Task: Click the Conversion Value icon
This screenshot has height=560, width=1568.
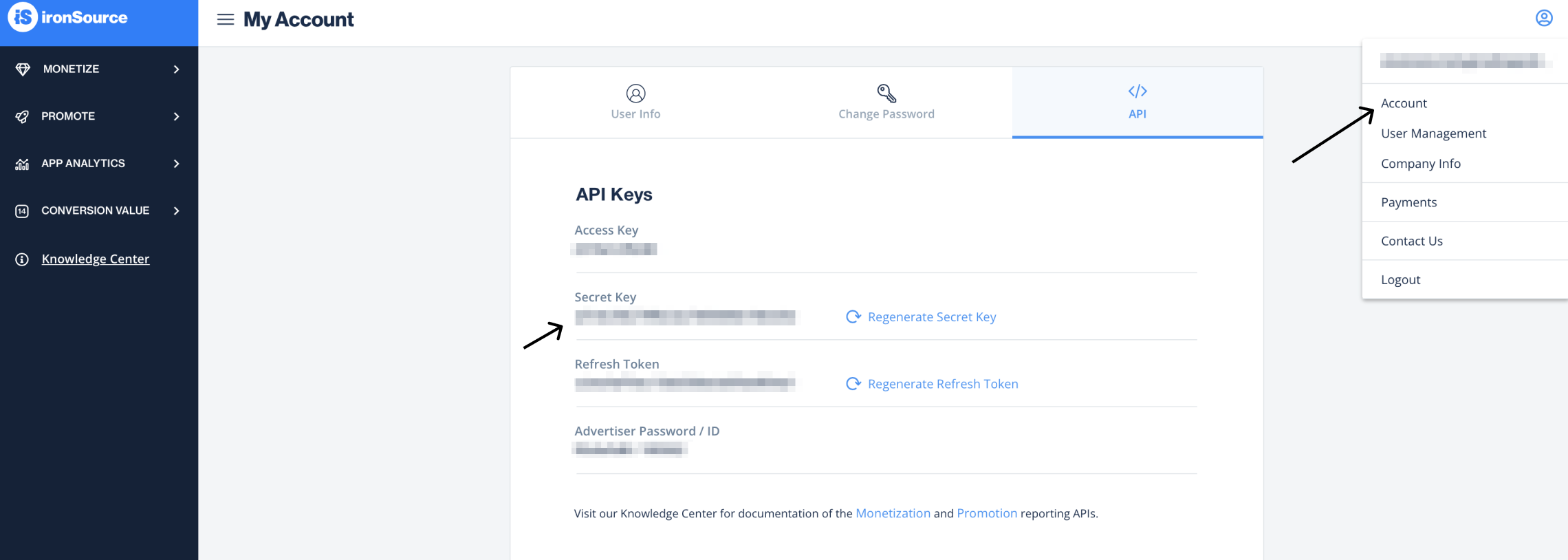Action: [22, 211]
